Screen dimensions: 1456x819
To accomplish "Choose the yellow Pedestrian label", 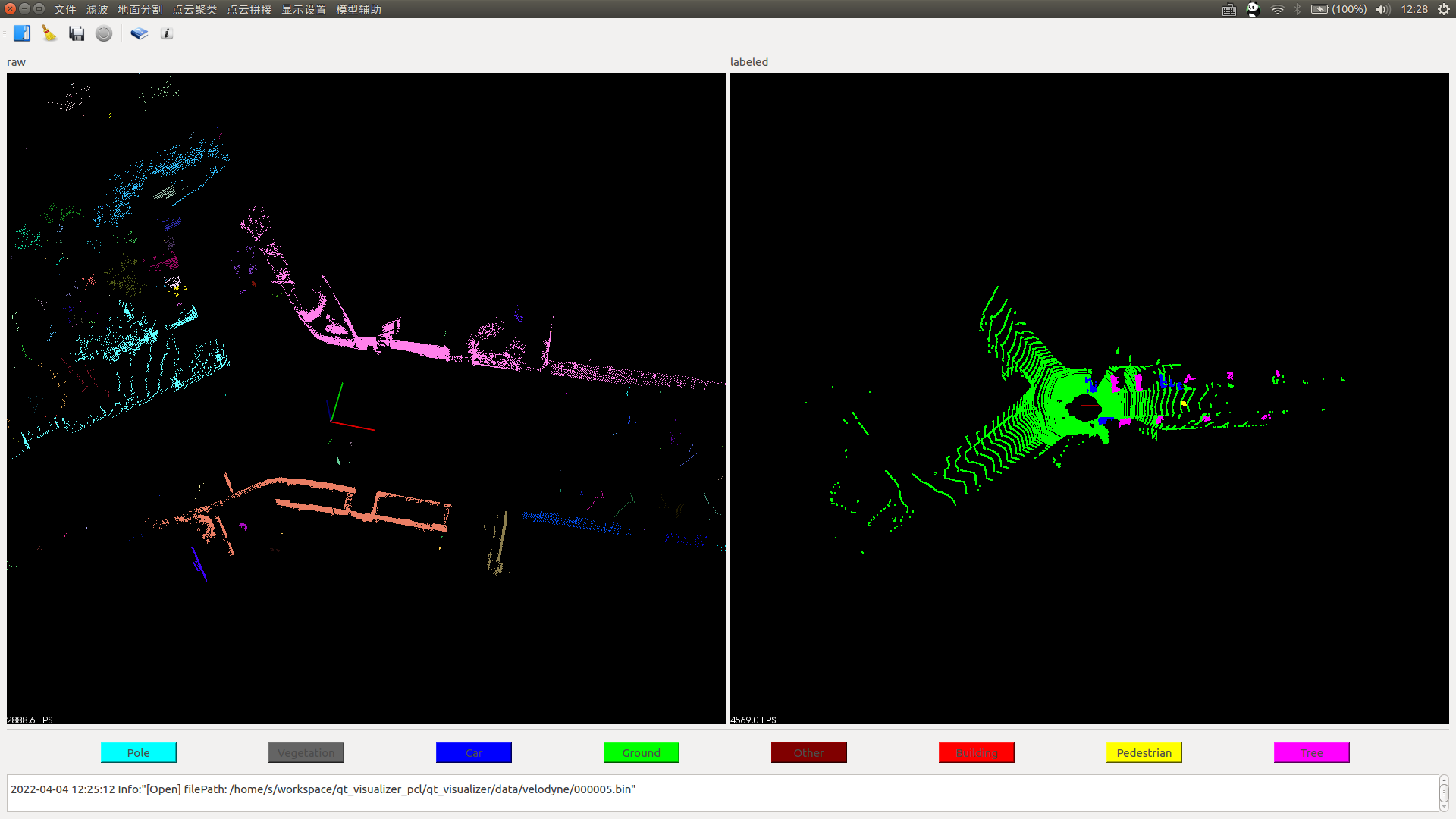I will click(x=1144, y=752).
